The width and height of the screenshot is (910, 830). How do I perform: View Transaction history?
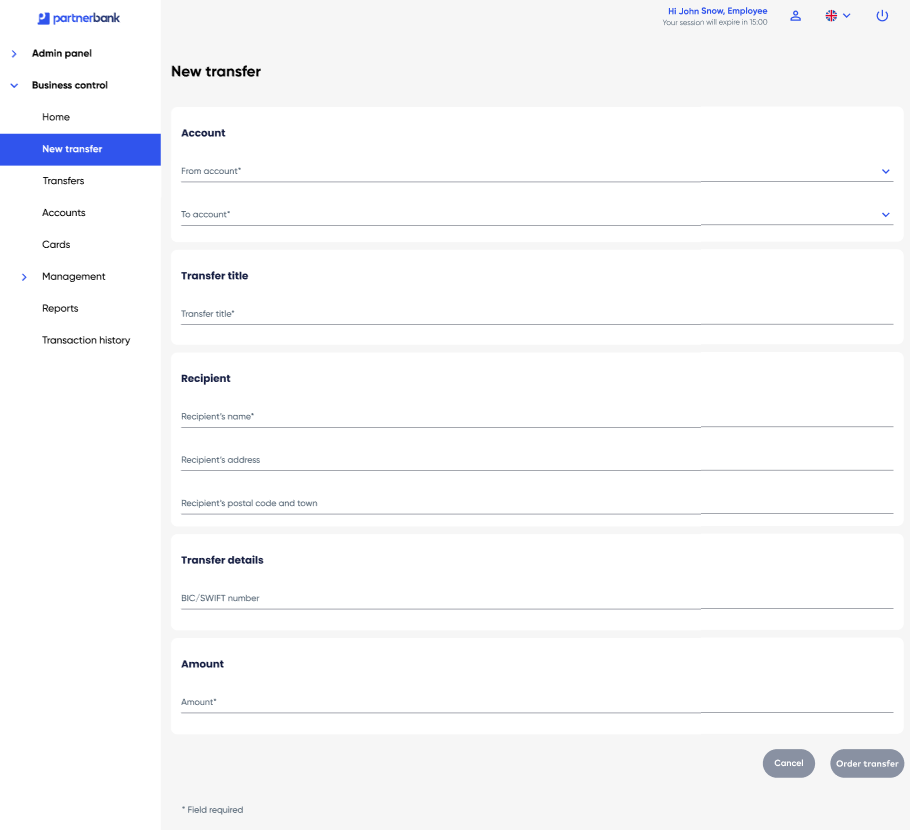pyautogui.click(x=86, y=340)
